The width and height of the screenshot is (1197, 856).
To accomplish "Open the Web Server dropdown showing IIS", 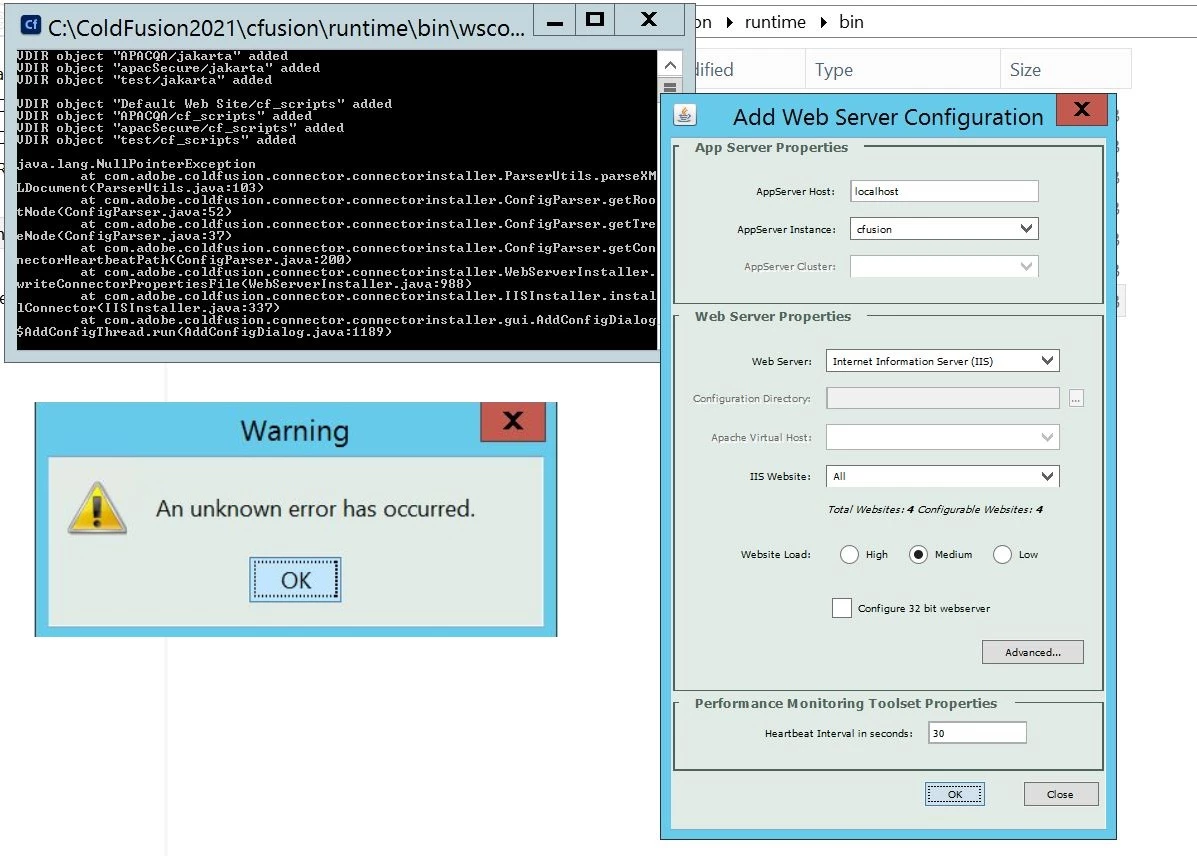I will [x=943, y=361].
